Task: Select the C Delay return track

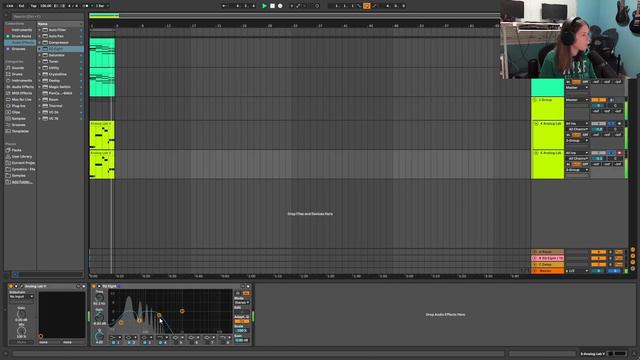Action: [548, 264]
